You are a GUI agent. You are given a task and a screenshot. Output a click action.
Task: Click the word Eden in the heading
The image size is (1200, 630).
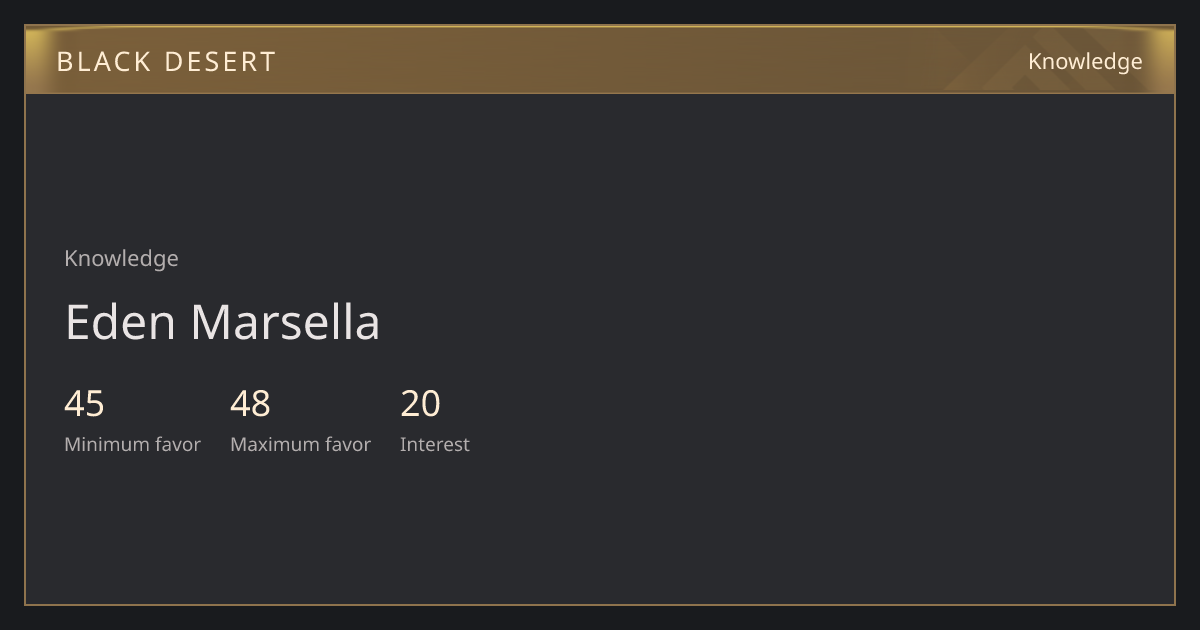coord(120,323)
